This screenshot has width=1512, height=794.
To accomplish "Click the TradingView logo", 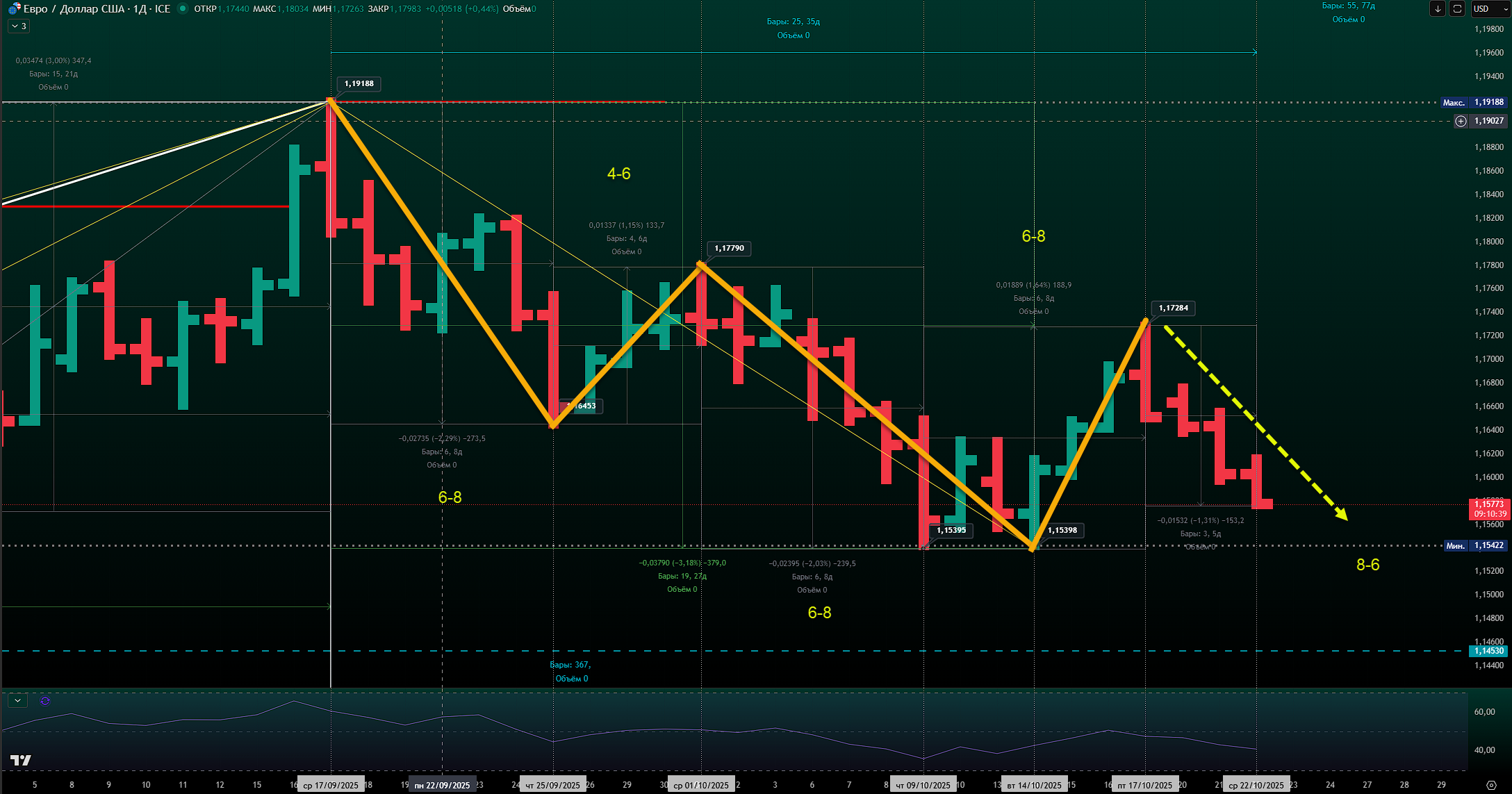I will [x=21, y=760].
